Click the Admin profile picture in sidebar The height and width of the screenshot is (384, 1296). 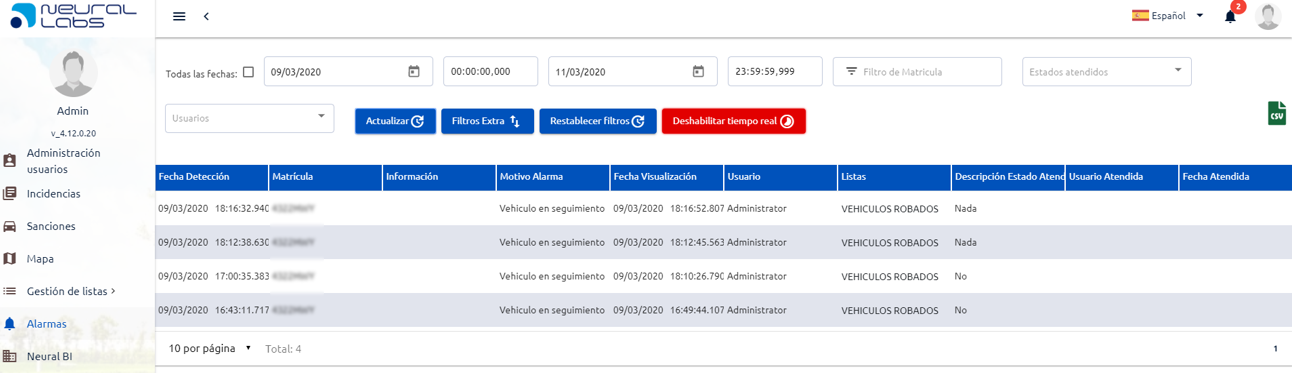pos(73,72)
